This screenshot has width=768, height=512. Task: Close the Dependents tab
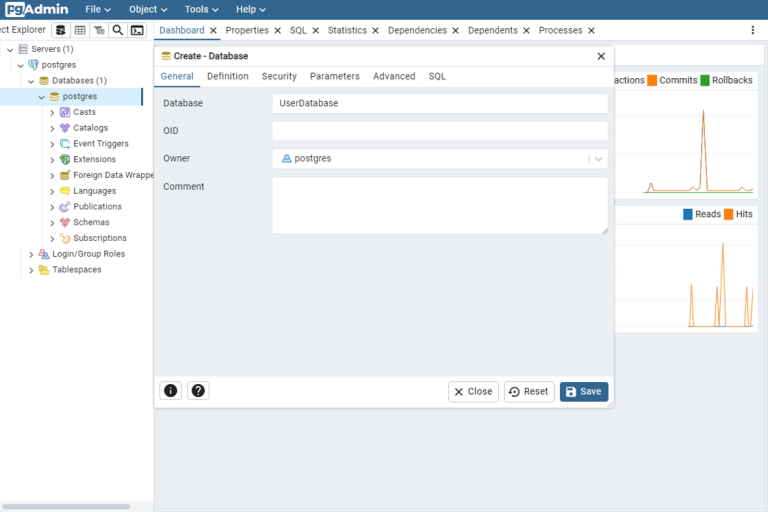527,30
